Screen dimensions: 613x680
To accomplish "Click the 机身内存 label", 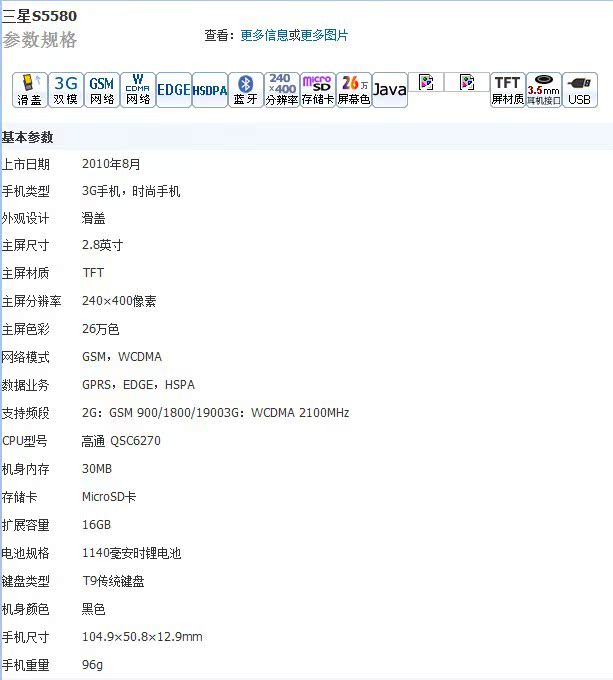I will pyautogui.click(x=26, y=469).
